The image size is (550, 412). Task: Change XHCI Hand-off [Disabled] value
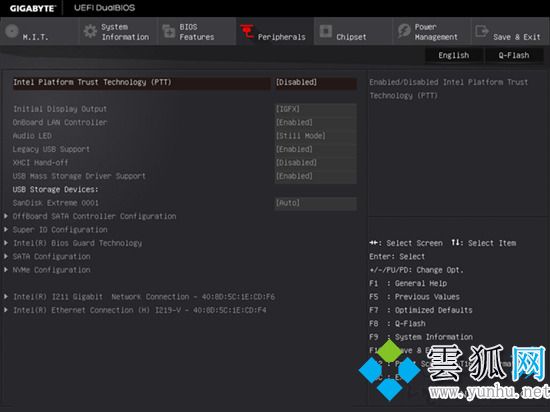tap(316, 163)
